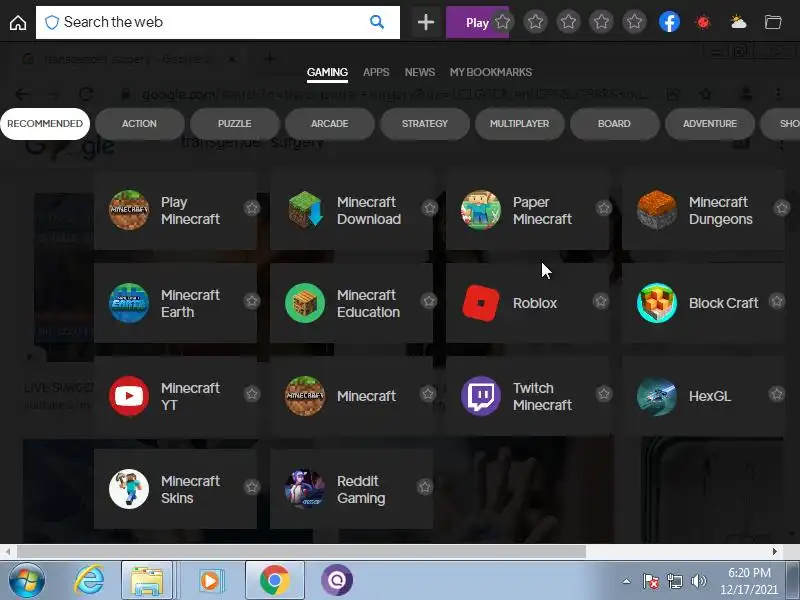Screen dimensions: 800x600
Task: Open the Action Center flag icon
Action: pyautogui.click(x=650, y=581)
